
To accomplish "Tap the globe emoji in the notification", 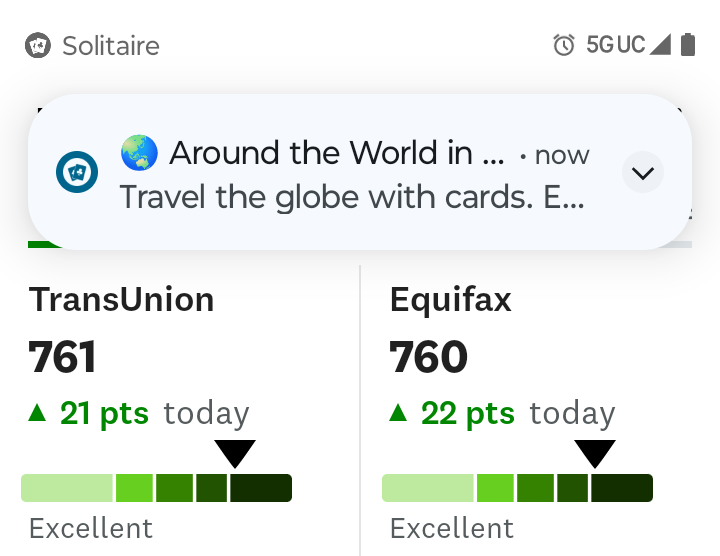I will tap(140, 153).
